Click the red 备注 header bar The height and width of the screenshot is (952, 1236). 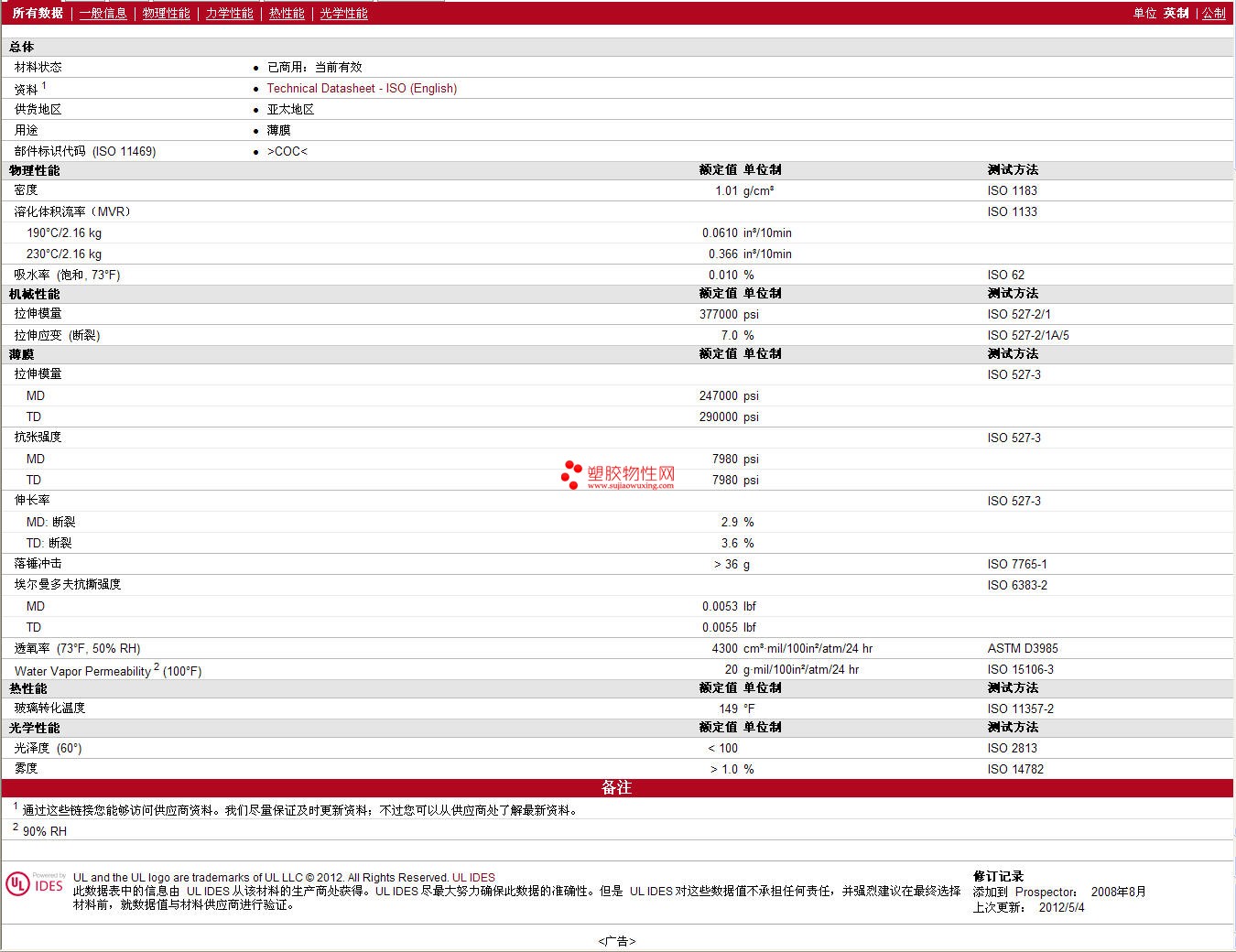coord(617,787)
